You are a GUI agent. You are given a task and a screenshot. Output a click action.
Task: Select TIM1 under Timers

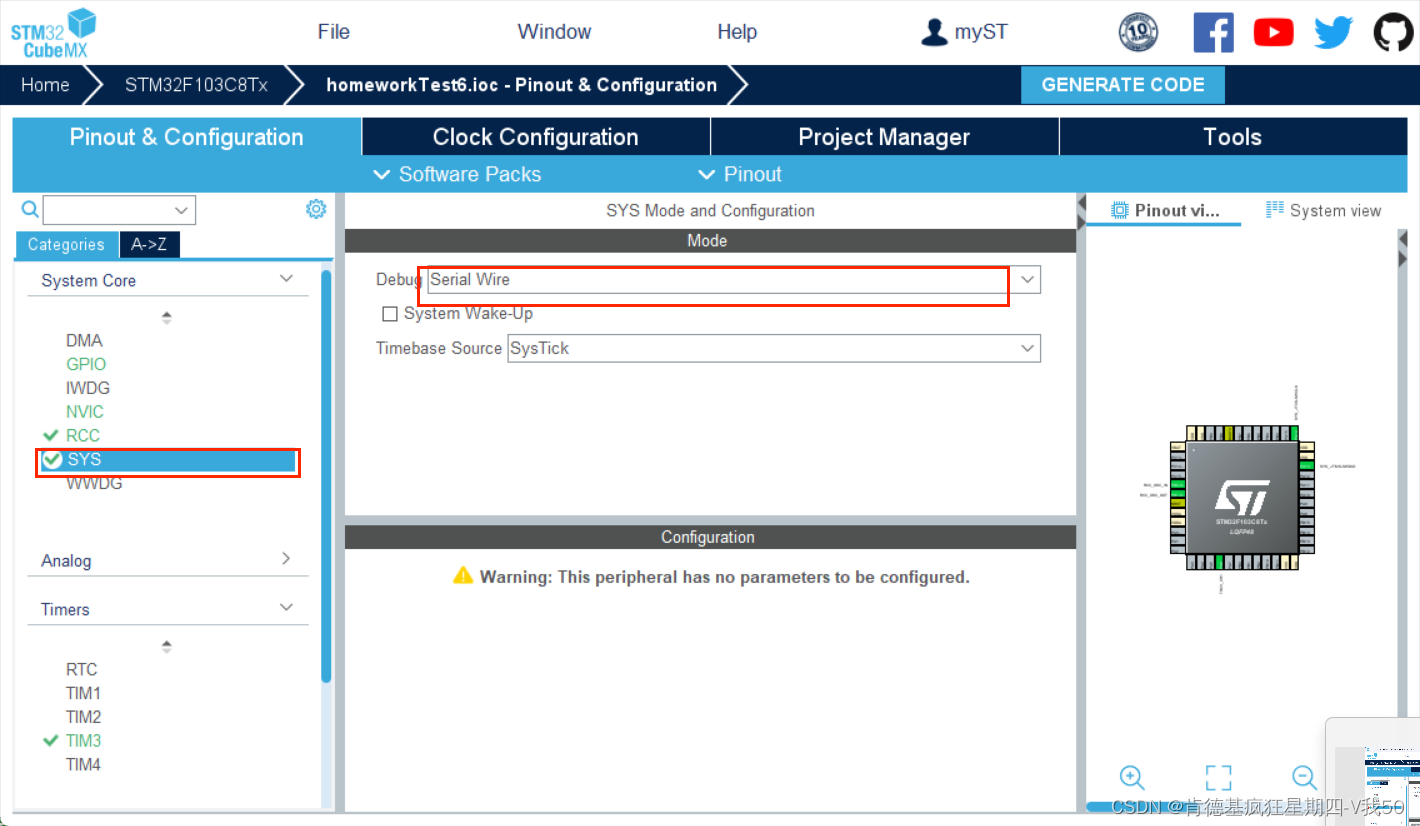tap(83, 694)
